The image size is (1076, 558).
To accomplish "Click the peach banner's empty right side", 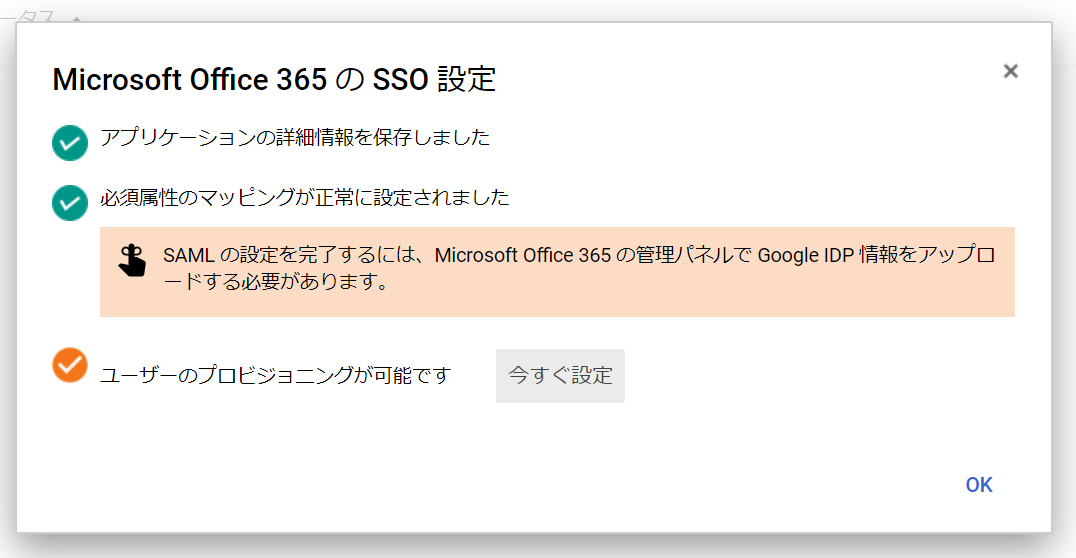I will click(700, 299).
